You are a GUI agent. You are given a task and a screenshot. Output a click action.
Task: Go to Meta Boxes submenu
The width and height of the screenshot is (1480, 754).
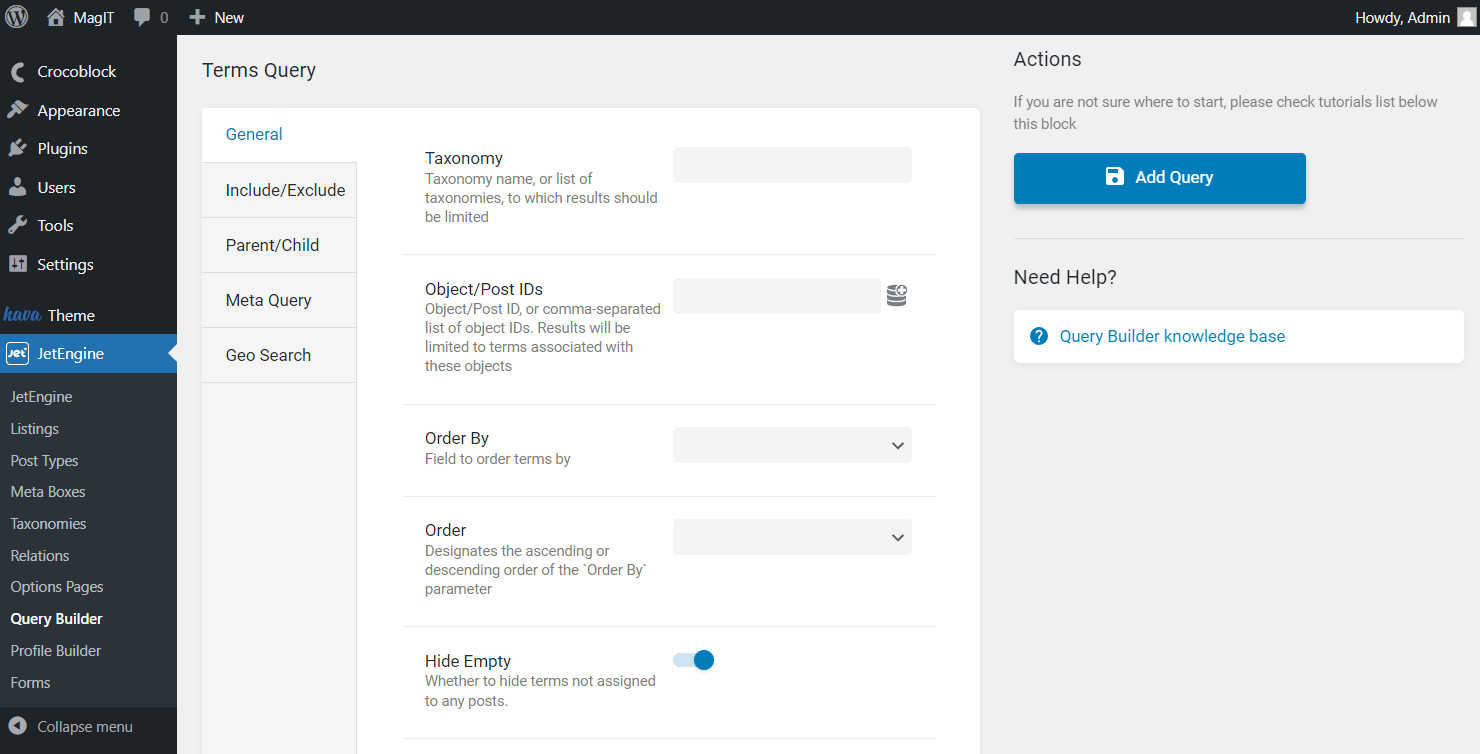pos(48,492)
